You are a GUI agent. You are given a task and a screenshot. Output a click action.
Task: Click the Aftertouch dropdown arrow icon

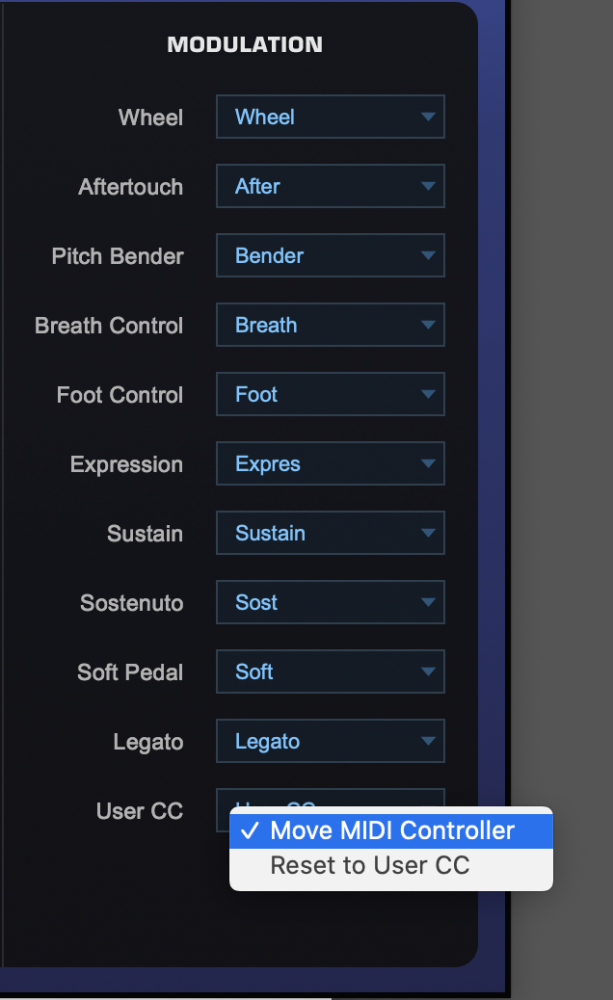[428, 186]
